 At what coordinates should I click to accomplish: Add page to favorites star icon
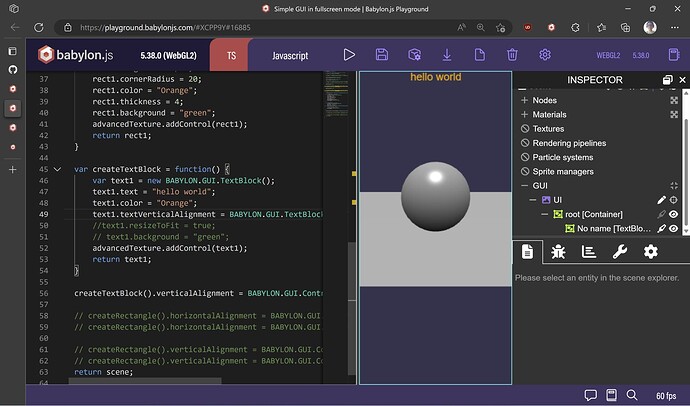tap(500, 28)
